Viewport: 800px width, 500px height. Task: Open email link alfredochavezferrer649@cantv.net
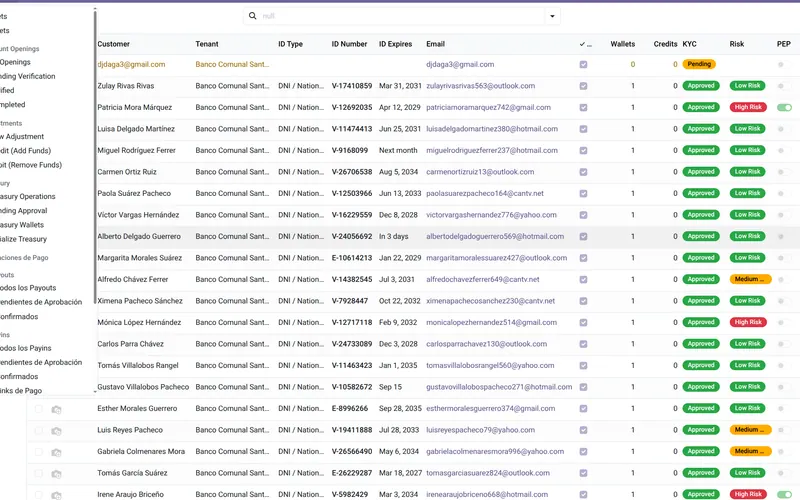483,279
